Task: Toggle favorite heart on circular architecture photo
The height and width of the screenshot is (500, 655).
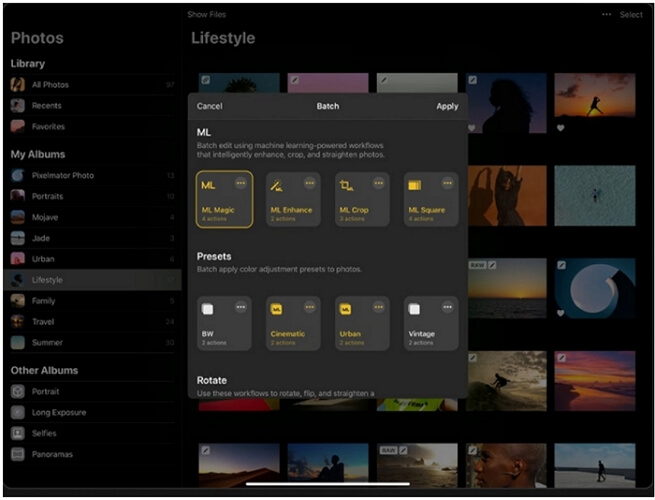Action: point(561,313)
